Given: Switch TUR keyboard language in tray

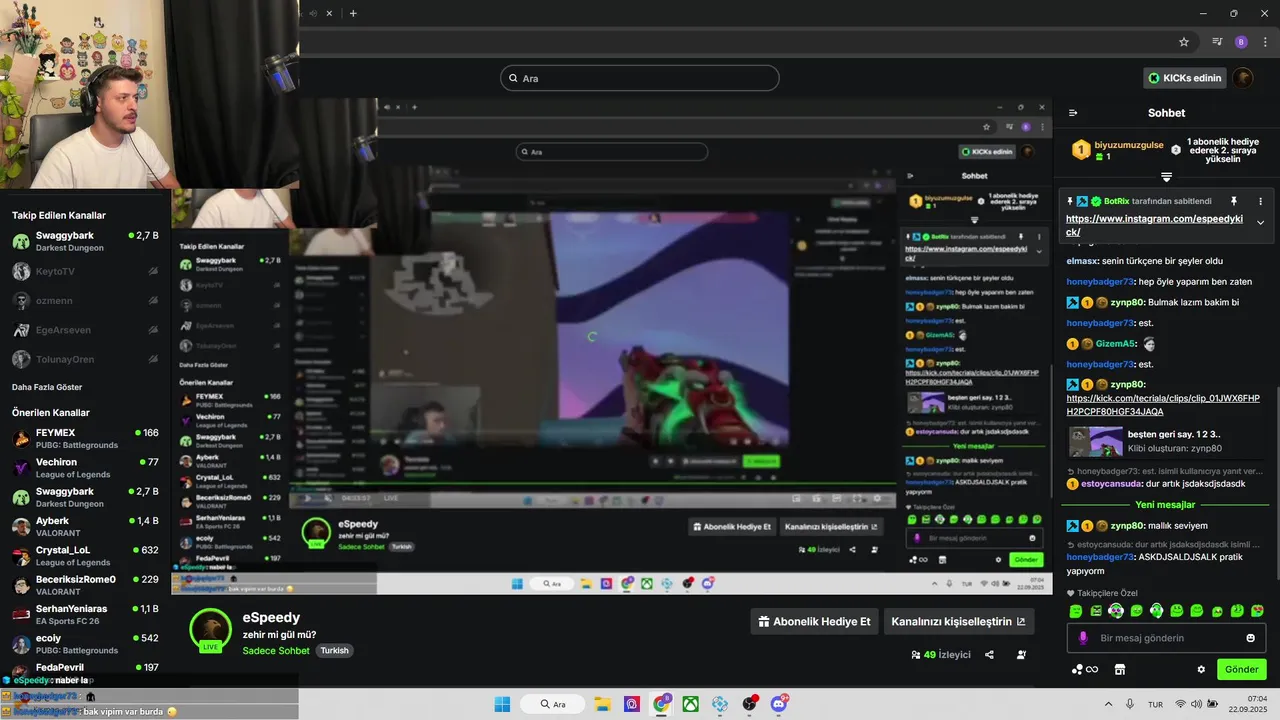Looking at the screenshot, I should tap(1155, 704).
